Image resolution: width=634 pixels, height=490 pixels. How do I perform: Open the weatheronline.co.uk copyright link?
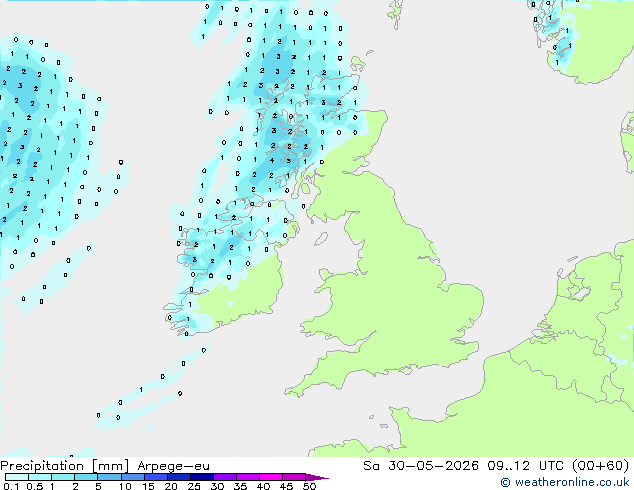click(x=565, y=482)
